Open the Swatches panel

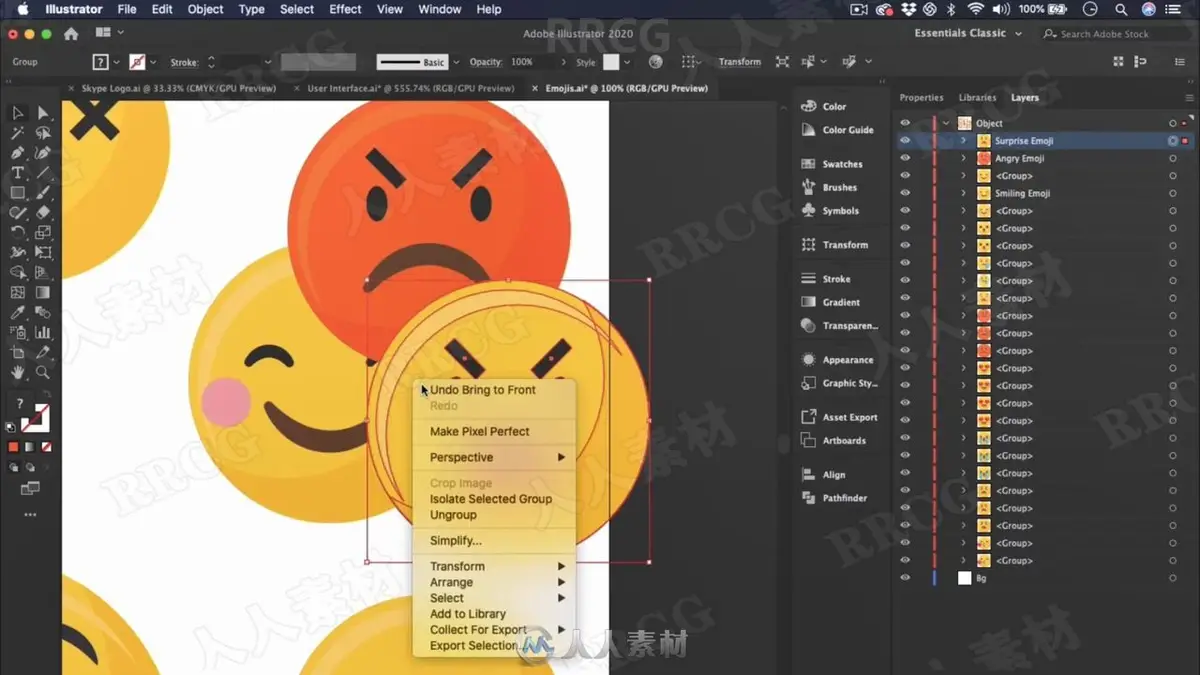point(833,164)
